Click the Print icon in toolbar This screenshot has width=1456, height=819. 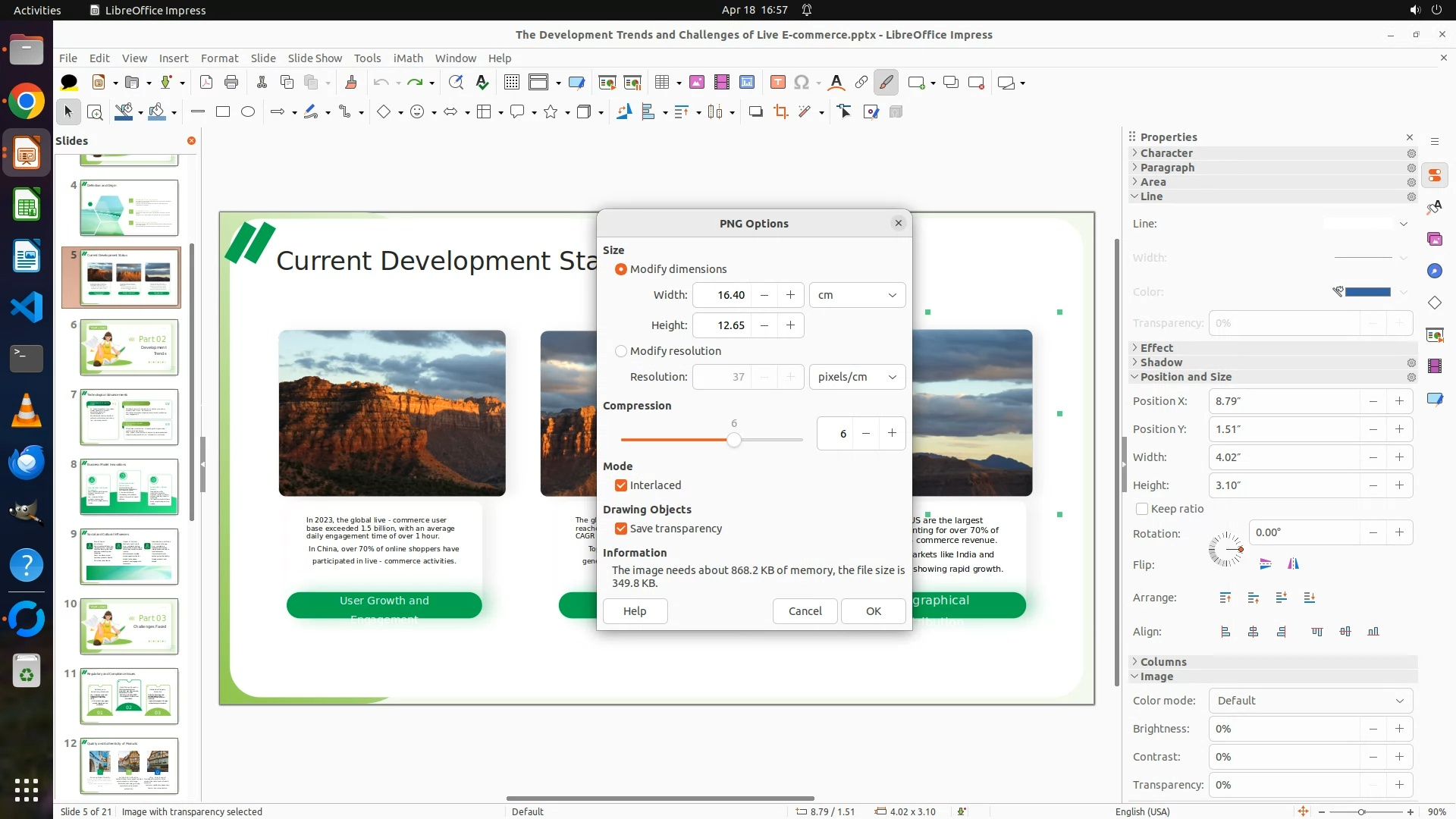click(231, 83)
